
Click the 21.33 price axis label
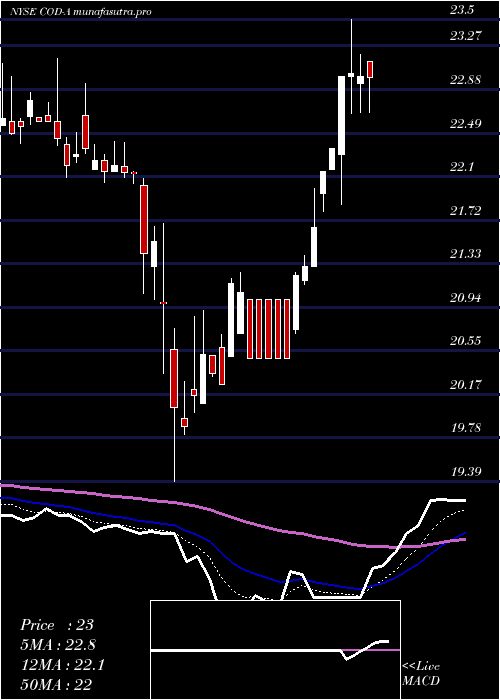tap(465, 254)
